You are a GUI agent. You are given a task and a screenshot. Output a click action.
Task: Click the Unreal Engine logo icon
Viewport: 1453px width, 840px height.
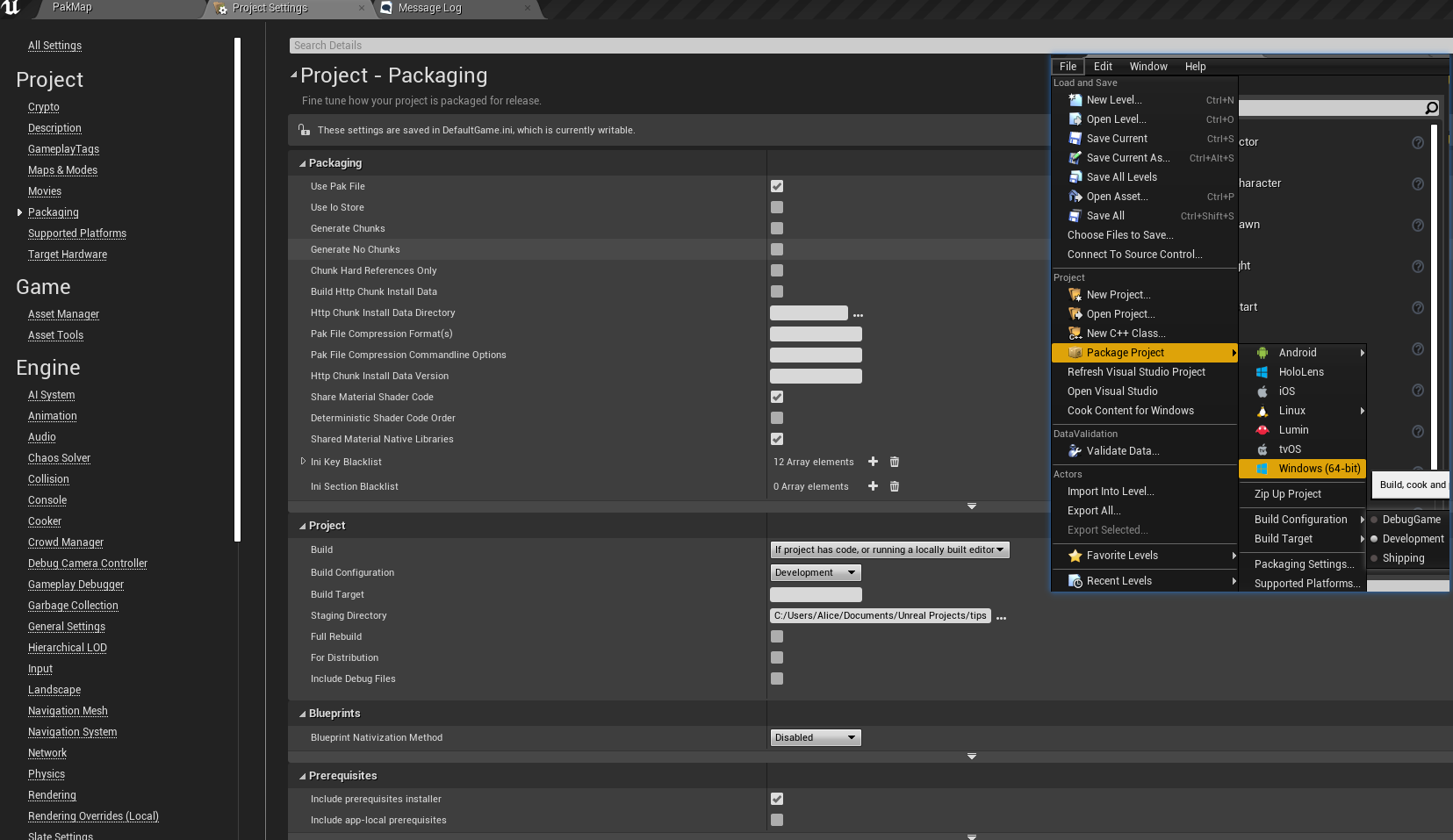pyautogui.click(x=12, y=8)
